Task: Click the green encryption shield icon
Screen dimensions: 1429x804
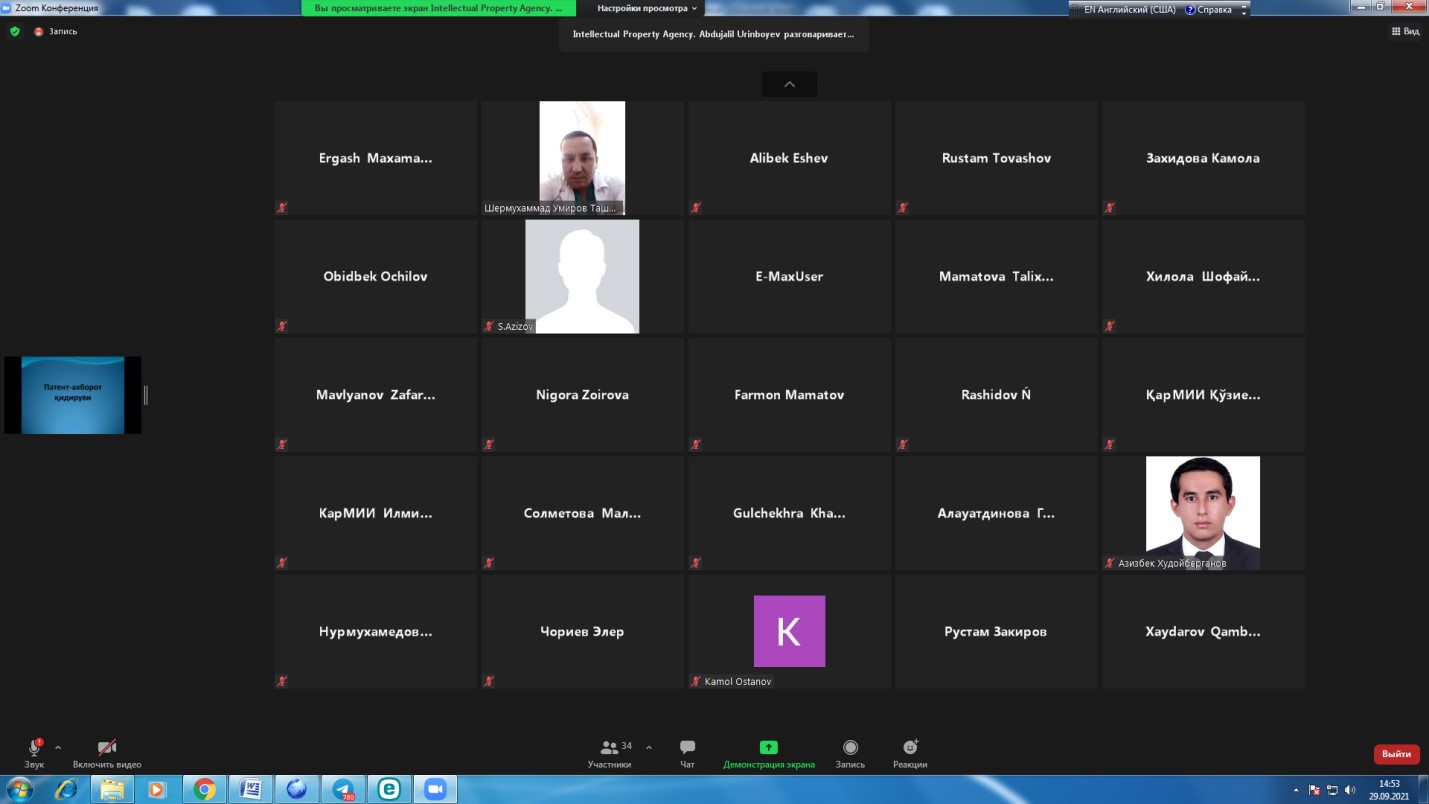Action: [x=14, y=31]
